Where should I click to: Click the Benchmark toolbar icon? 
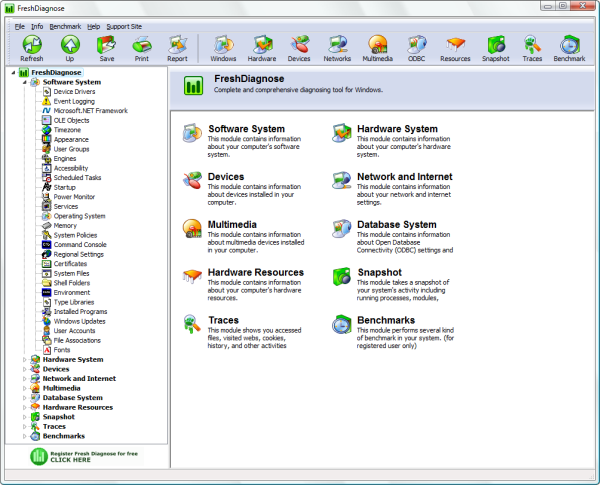(x=569, y=44)
